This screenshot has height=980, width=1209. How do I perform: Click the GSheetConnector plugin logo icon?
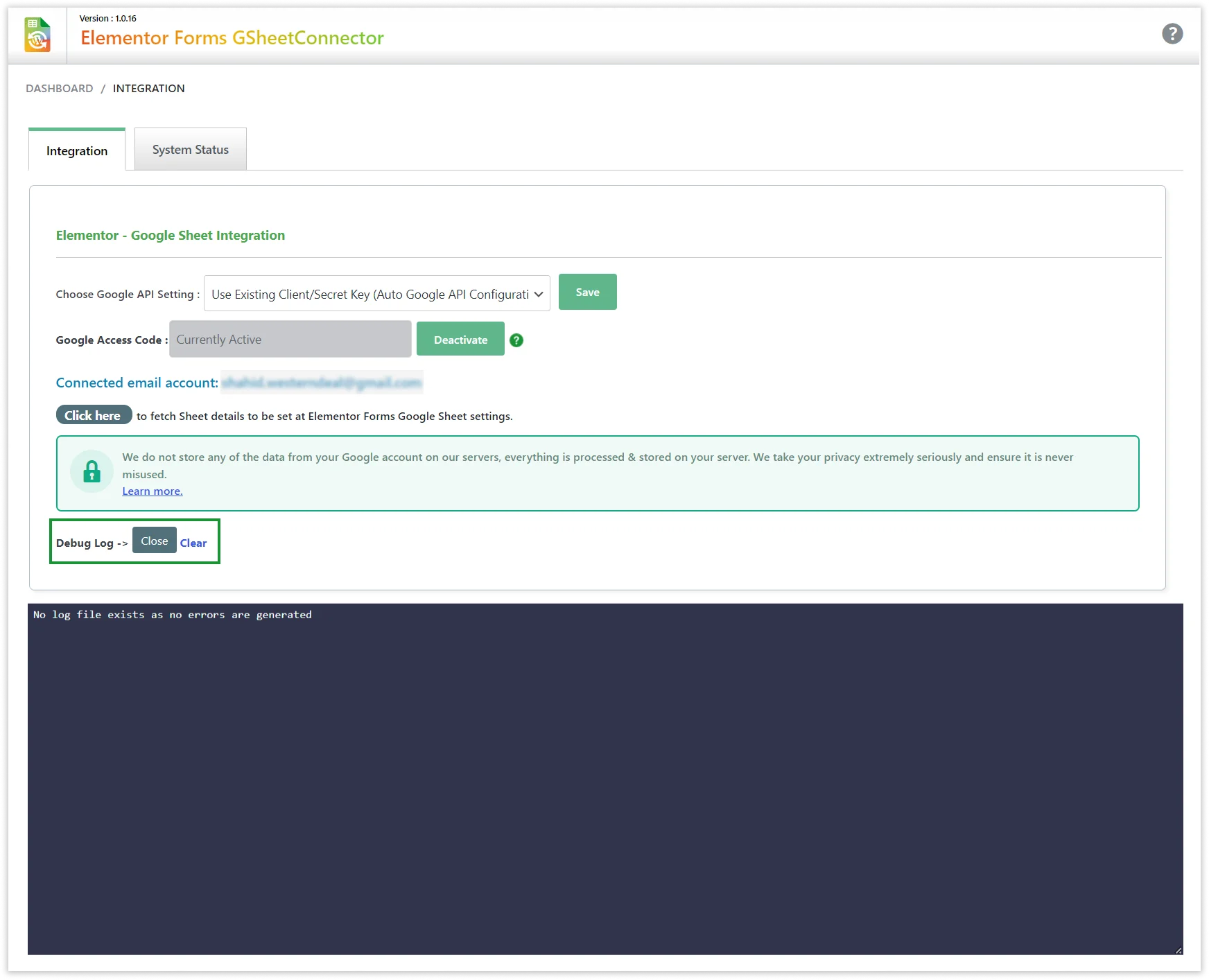pyautogui.click(x=37, y=35)
